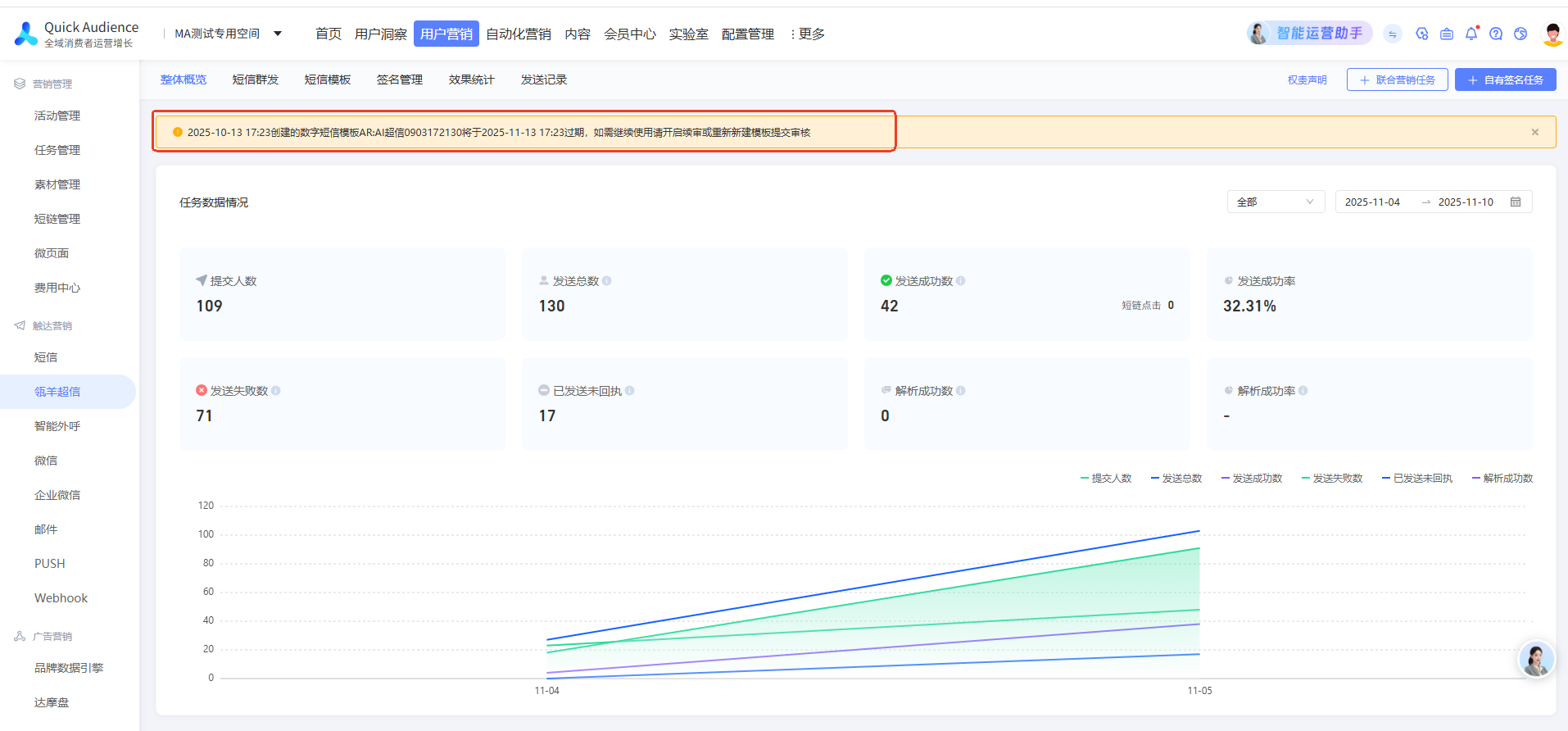
Task: Select the 用户营销 top navigation item
Action: (446, 34)
